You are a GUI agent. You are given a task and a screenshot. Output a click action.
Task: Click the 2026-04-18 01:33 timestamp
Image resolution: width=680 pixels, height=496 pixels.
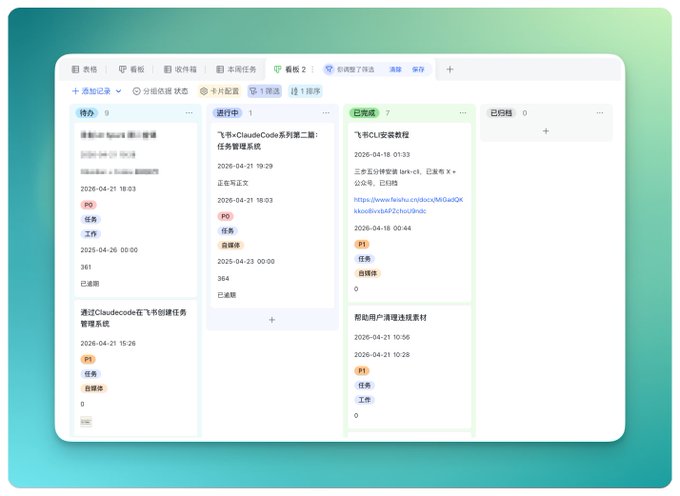pyautogui.click(x=382, y=154)
